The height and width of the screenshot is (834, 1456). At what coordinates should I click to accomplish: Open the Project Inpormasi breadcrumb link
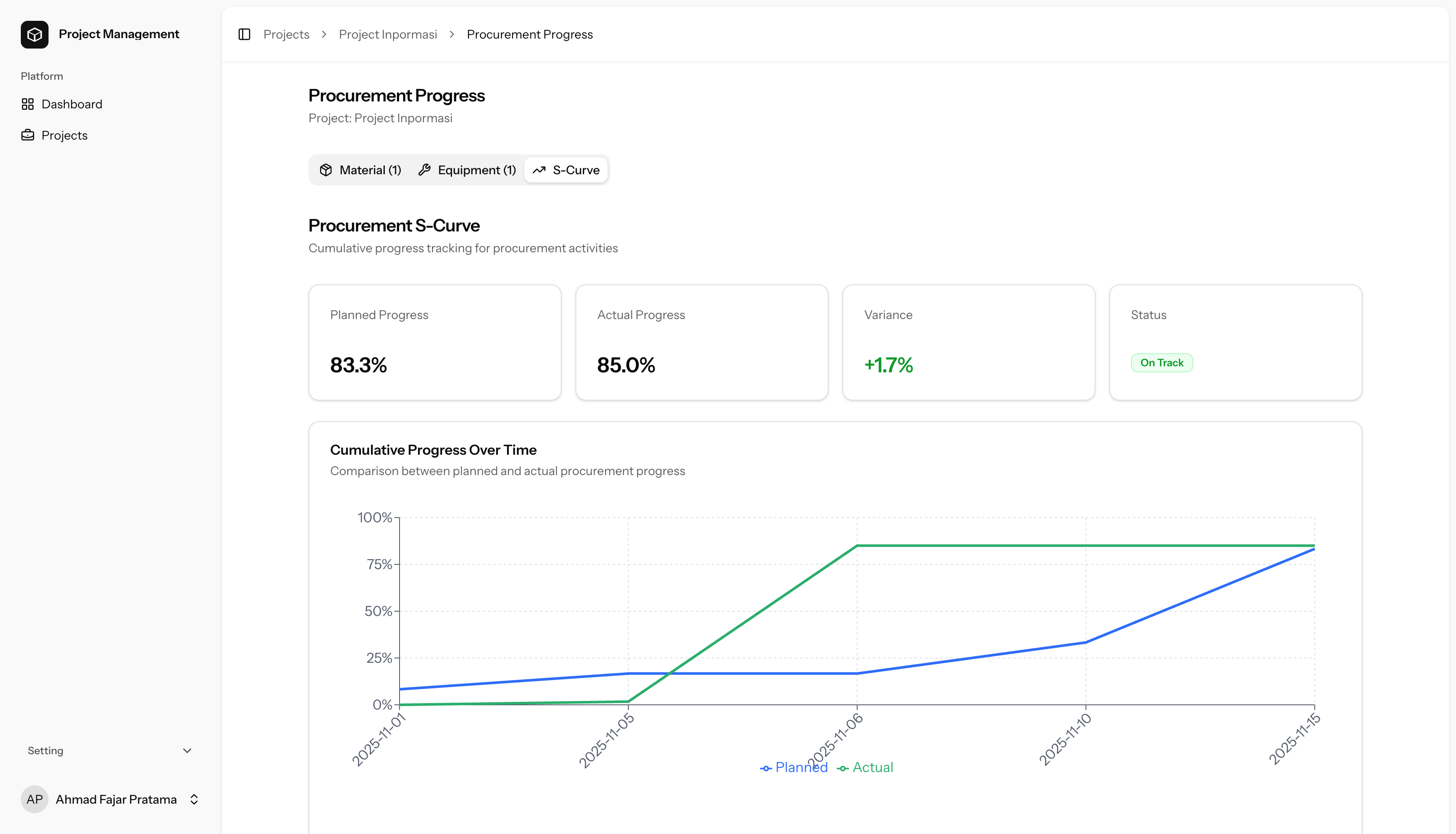click(x=388, y=34)
